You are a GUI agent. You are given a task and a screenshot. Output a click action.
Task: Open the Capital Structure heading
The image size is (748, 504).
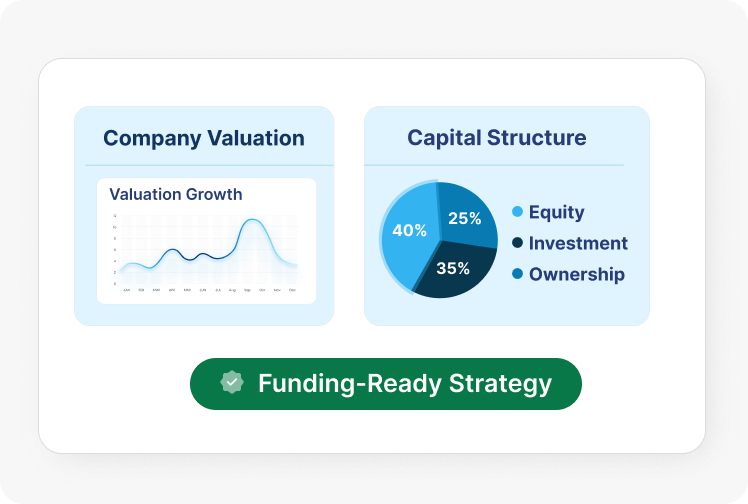(497, 138)
